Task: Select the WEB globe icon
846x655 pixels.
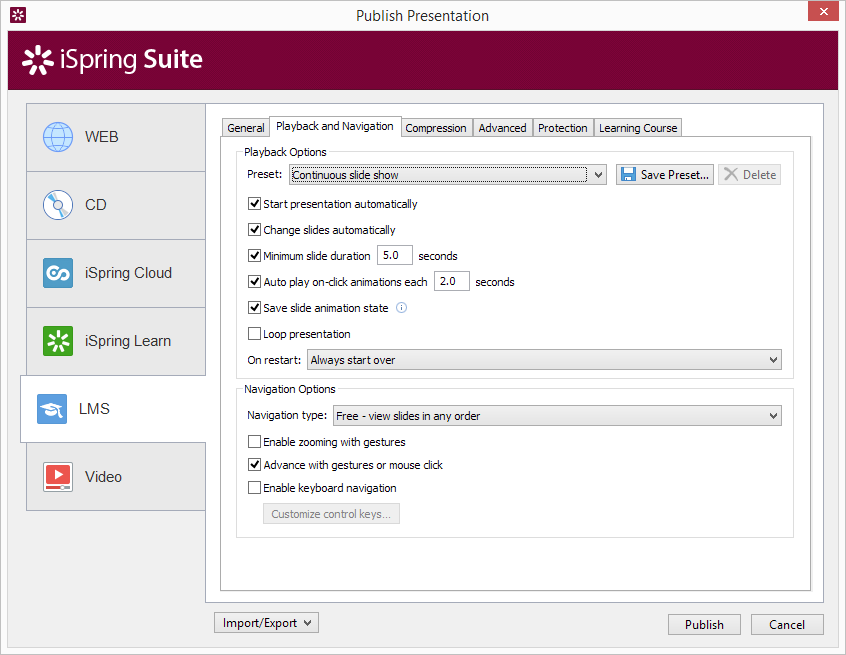Action: [58, 137]
